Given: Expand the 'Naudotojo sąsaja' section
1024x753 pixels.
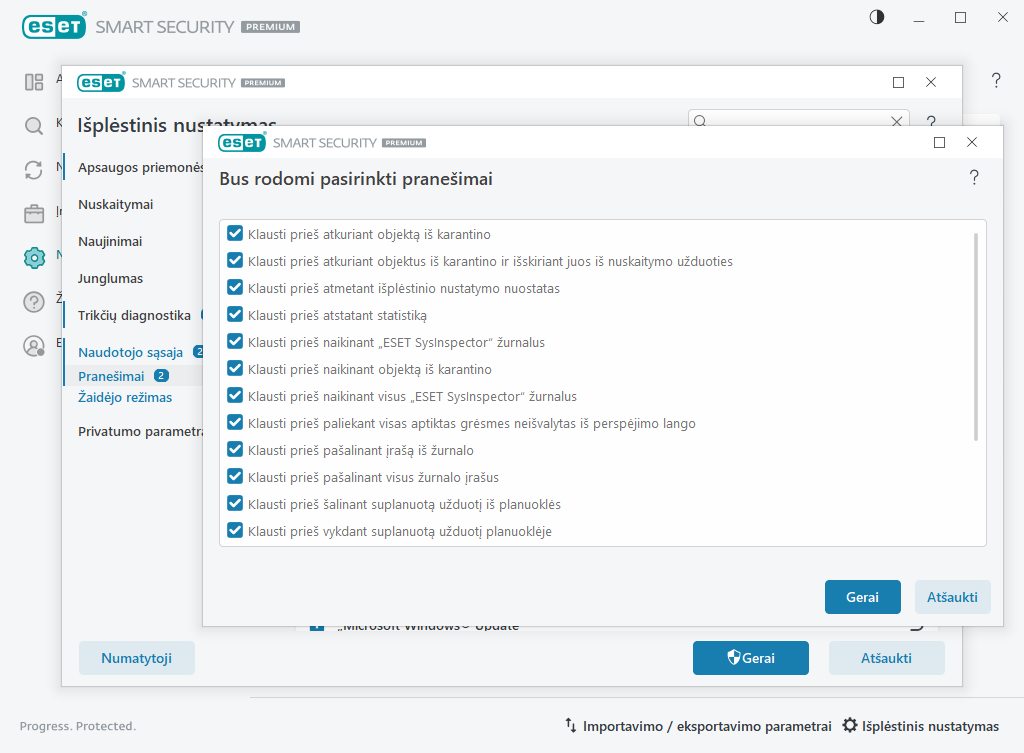Looking at the screenshot, I should (130, 352).
